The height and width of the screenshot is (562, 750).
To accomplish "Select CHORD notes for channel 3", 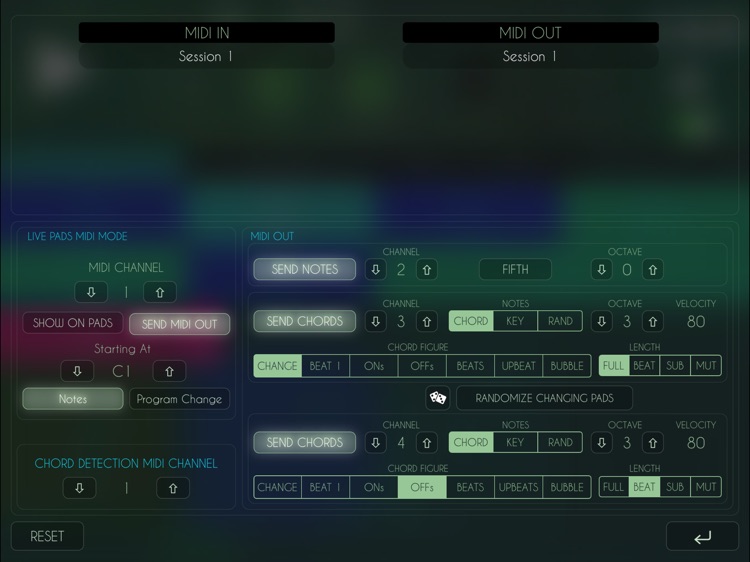I will 471,321.
